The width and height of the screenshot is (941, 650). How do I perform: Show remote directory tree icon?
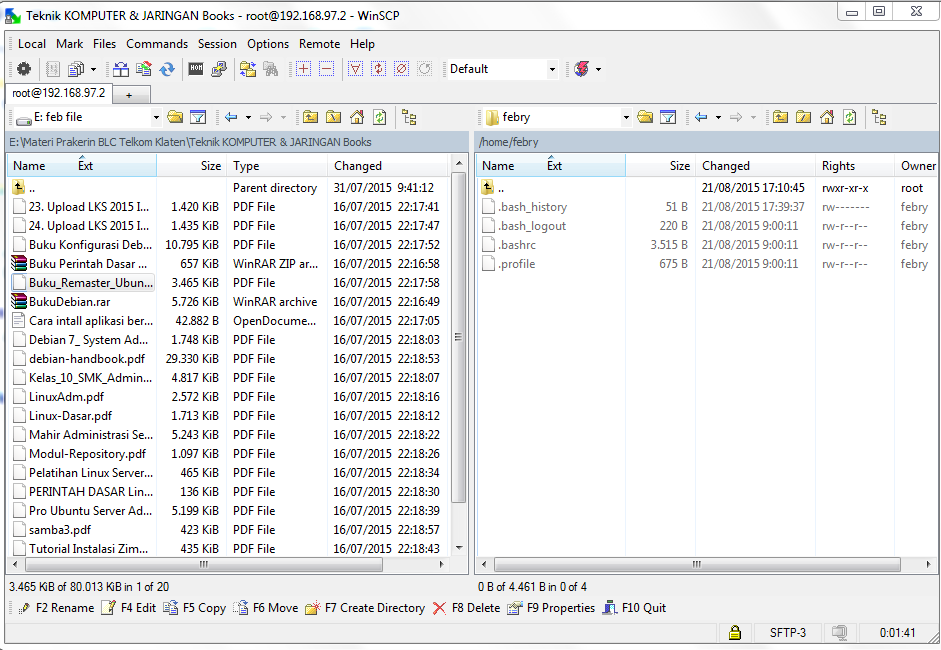point(879,117)
